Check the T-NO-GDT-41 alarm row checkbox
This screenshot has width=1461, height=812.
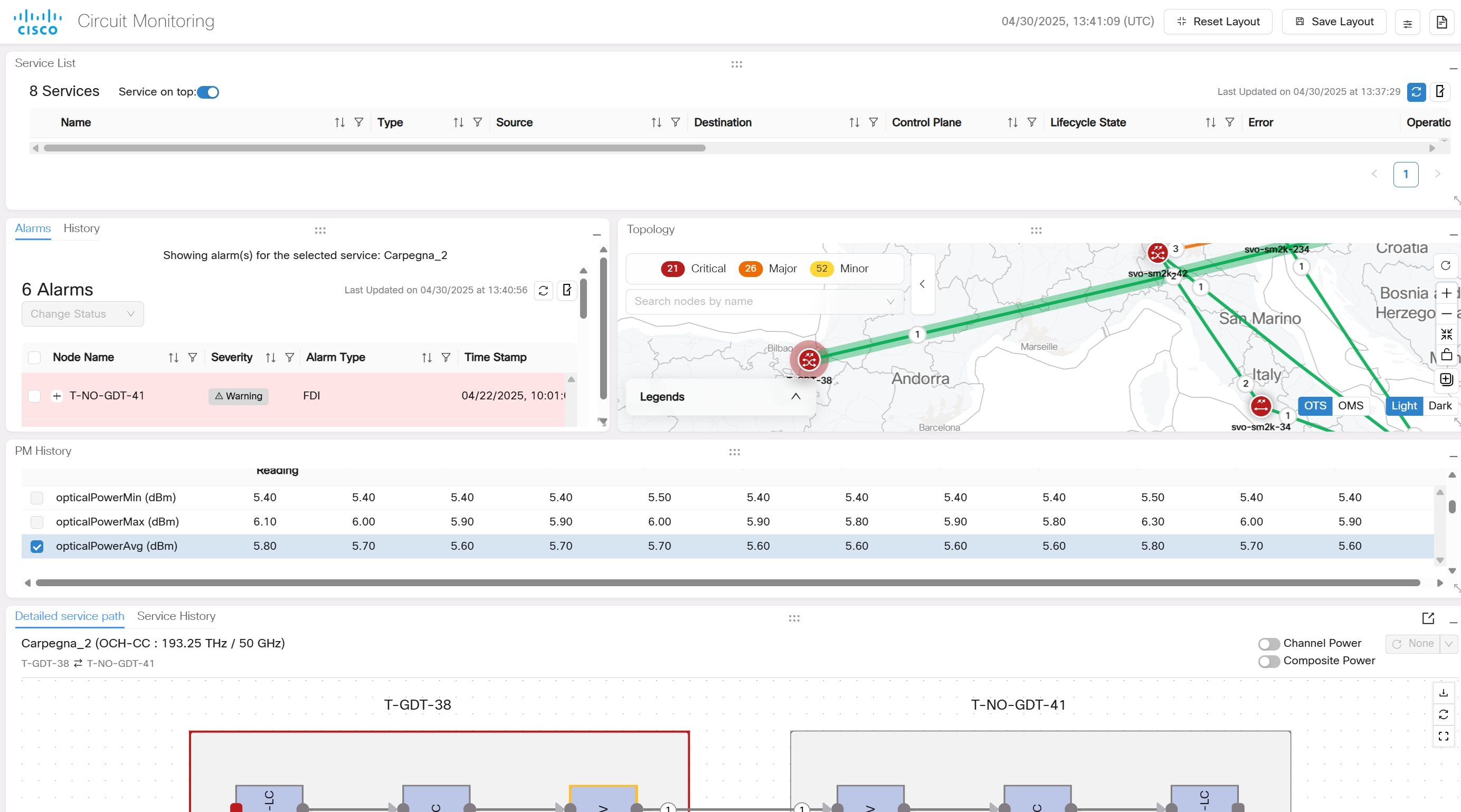[35, 396]
